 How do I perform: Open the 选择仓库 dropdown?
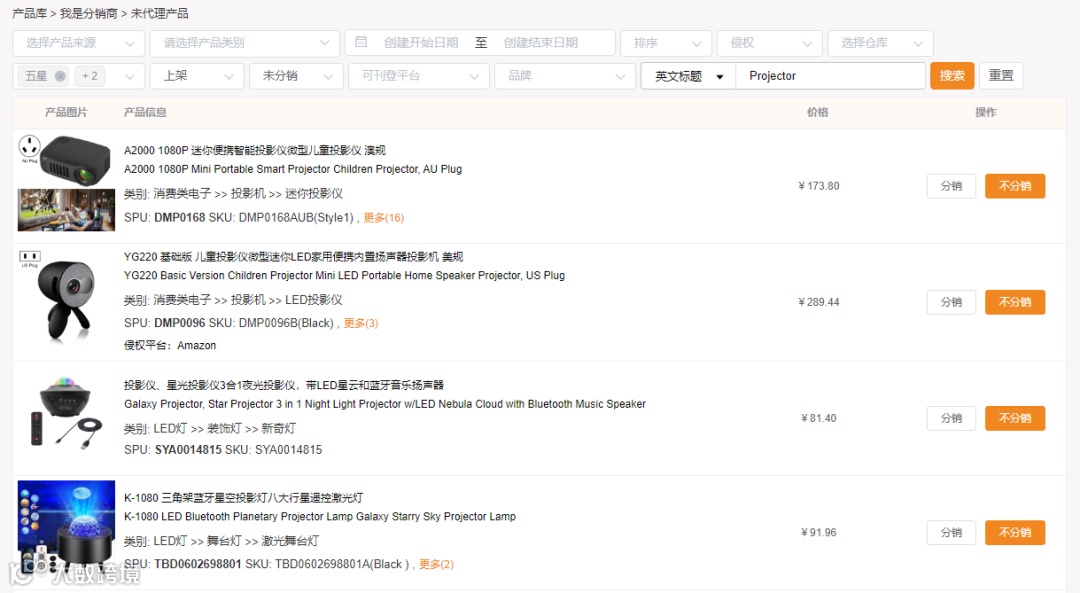click(x=880, y=43)
